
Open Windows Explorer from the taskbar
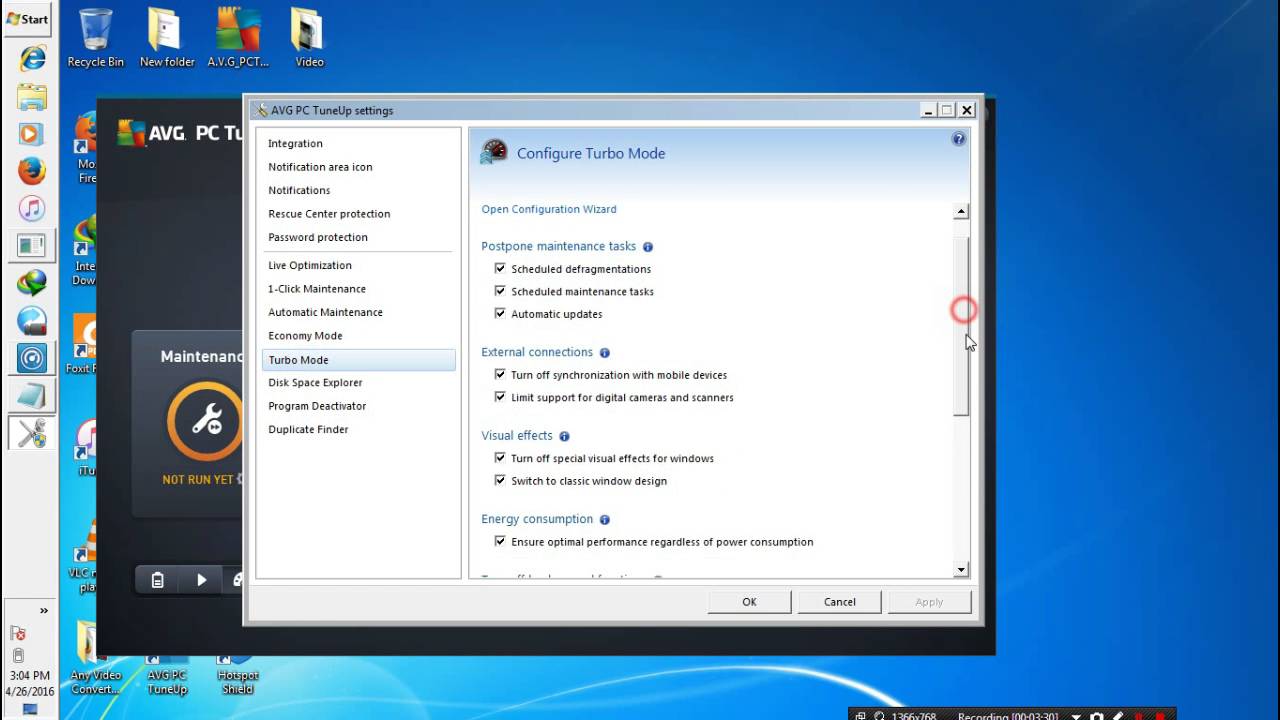[32, 96]
